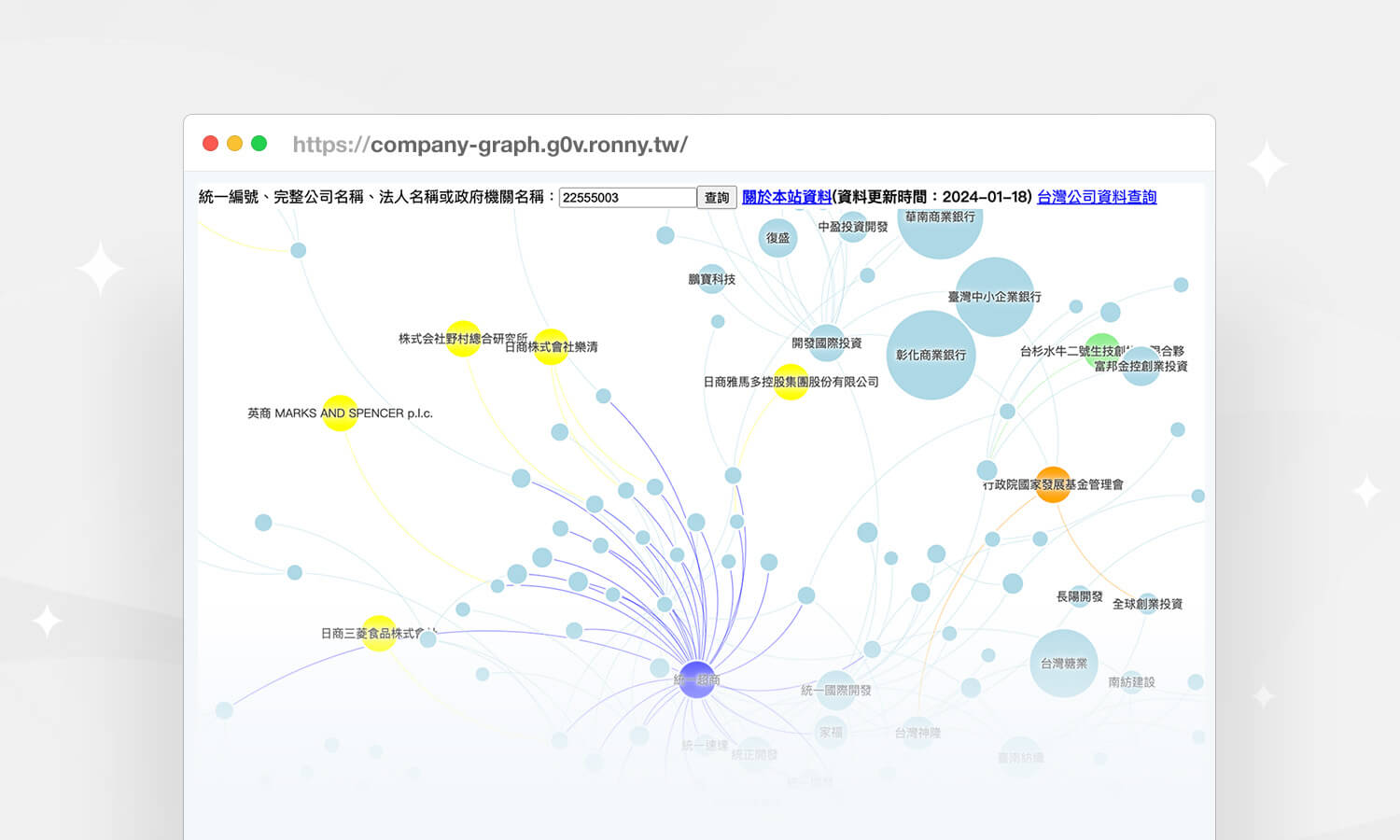Select the orange 行政院國家發展基金管理會 node
1400x840 pixels.
point(1053,484)
